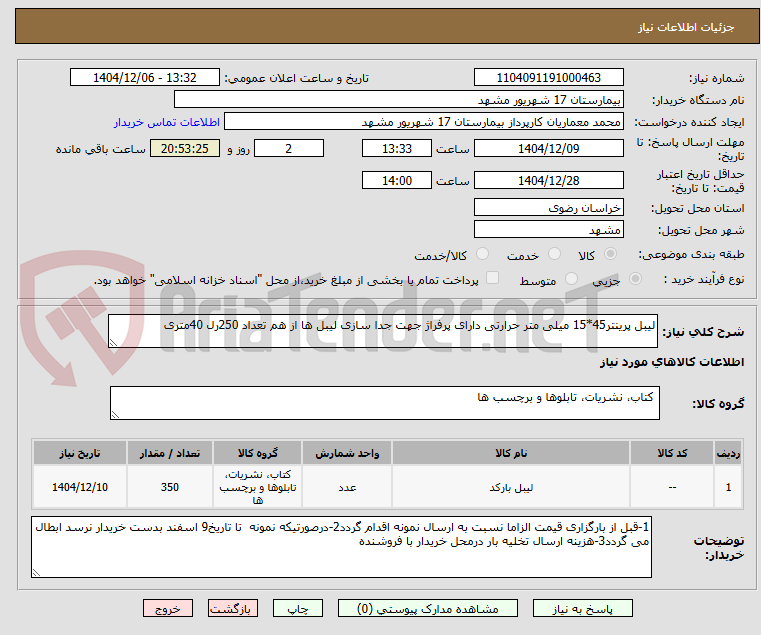Click the کد کالا column header

672,453
